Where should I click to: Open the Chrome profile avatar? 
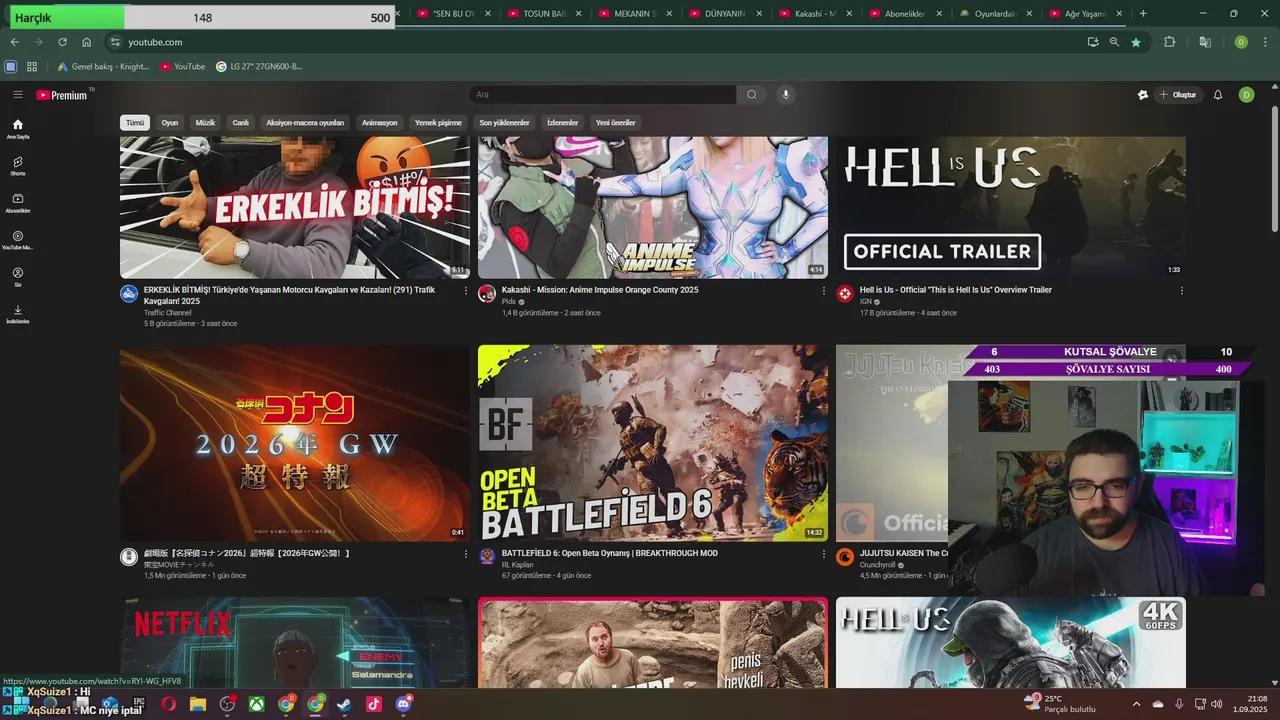[x=1241, y=42]
